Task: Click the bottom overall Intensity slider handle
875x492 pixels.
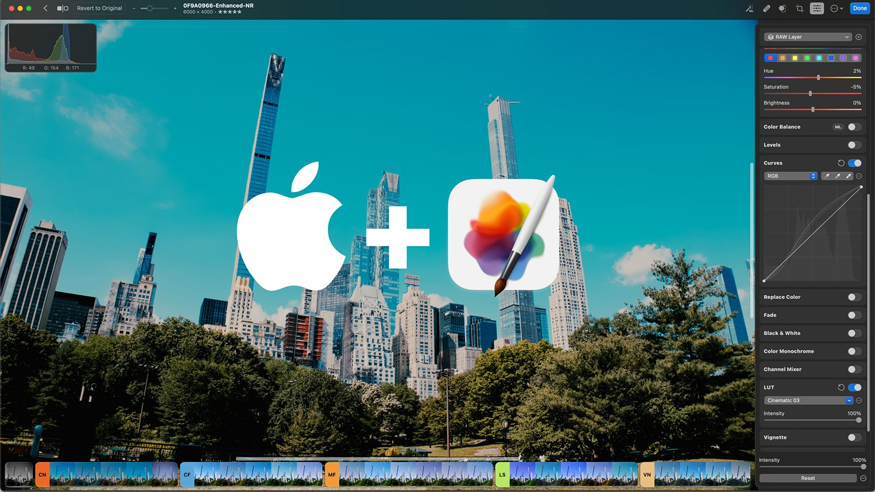Action: tap(863, 466)
